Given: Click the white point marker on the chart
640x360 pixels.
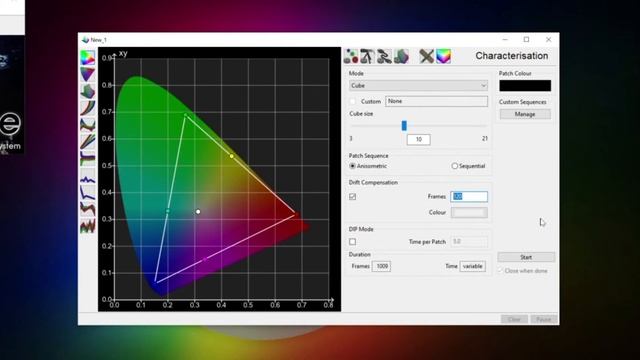Looking at the screenshot, I should point(198,211).
